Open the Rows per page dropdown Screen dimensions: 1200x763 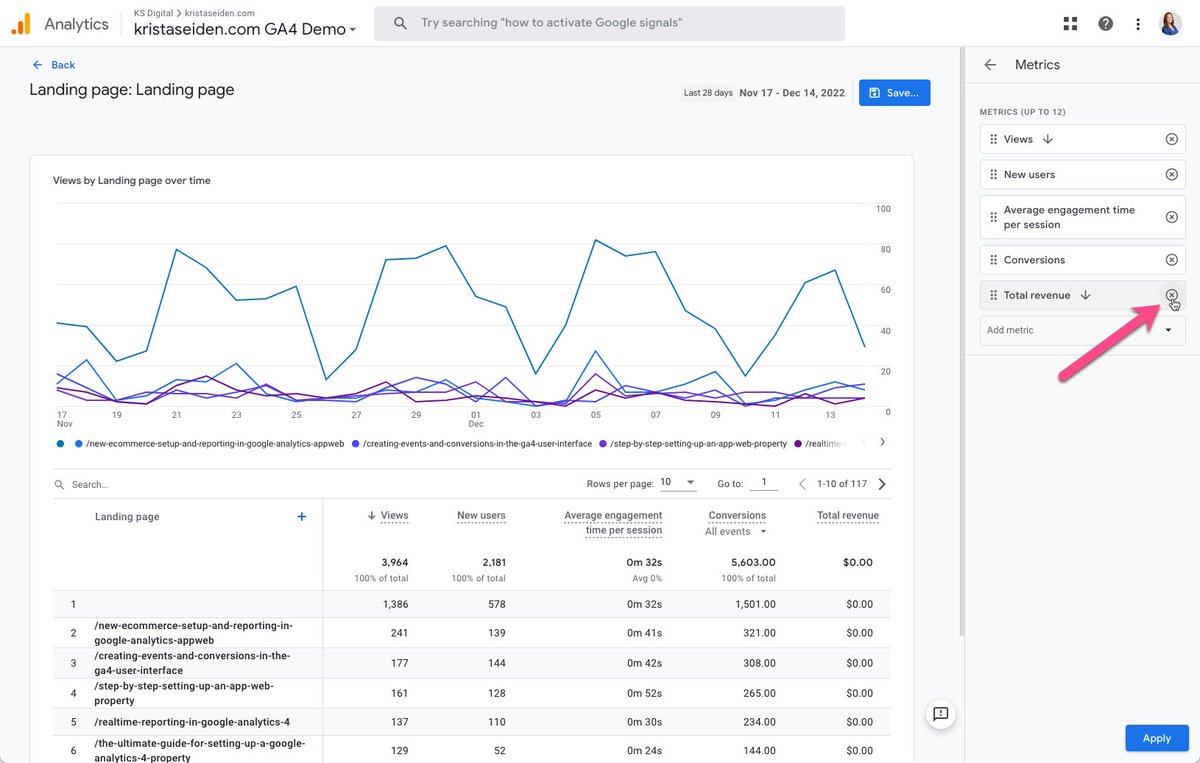point(677,482)
